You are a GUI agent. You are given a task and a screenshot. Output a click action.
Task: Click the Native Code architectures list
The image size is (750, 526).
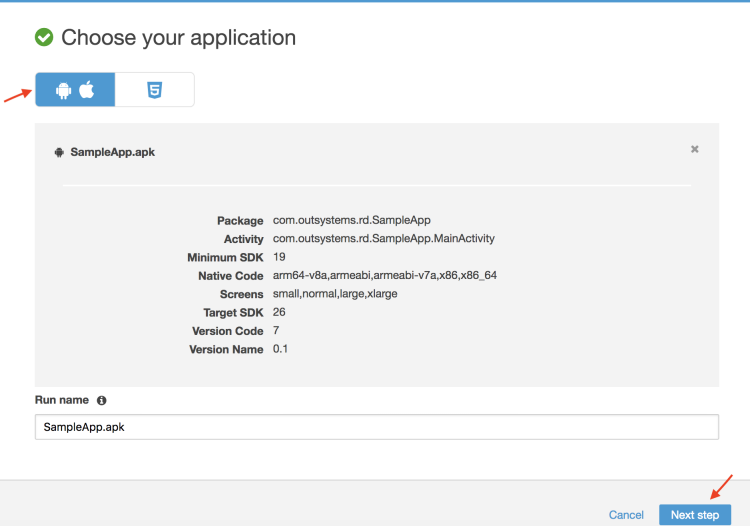coord(384,276)
